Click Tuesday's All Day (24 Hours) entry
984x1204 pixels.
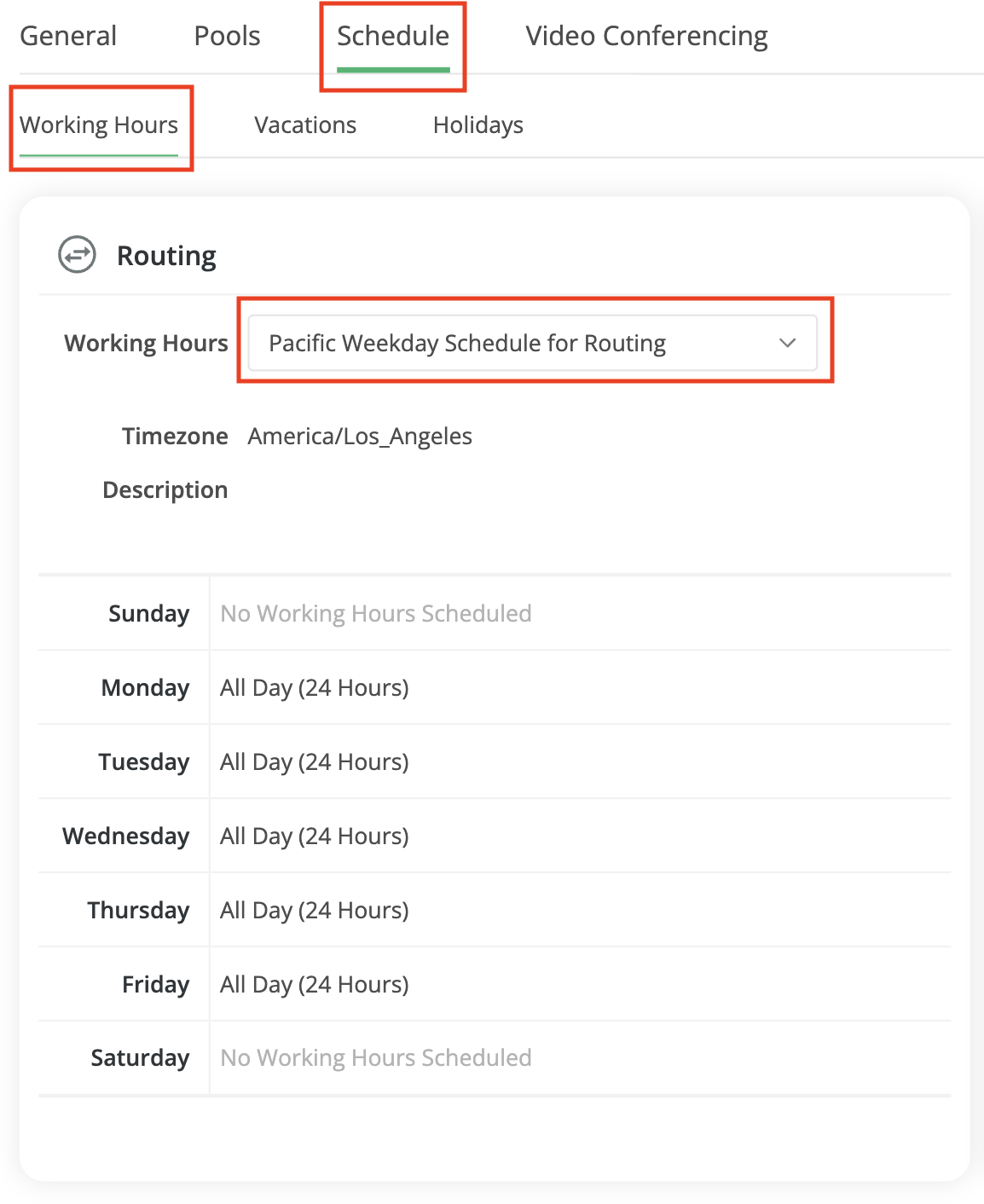315,762
